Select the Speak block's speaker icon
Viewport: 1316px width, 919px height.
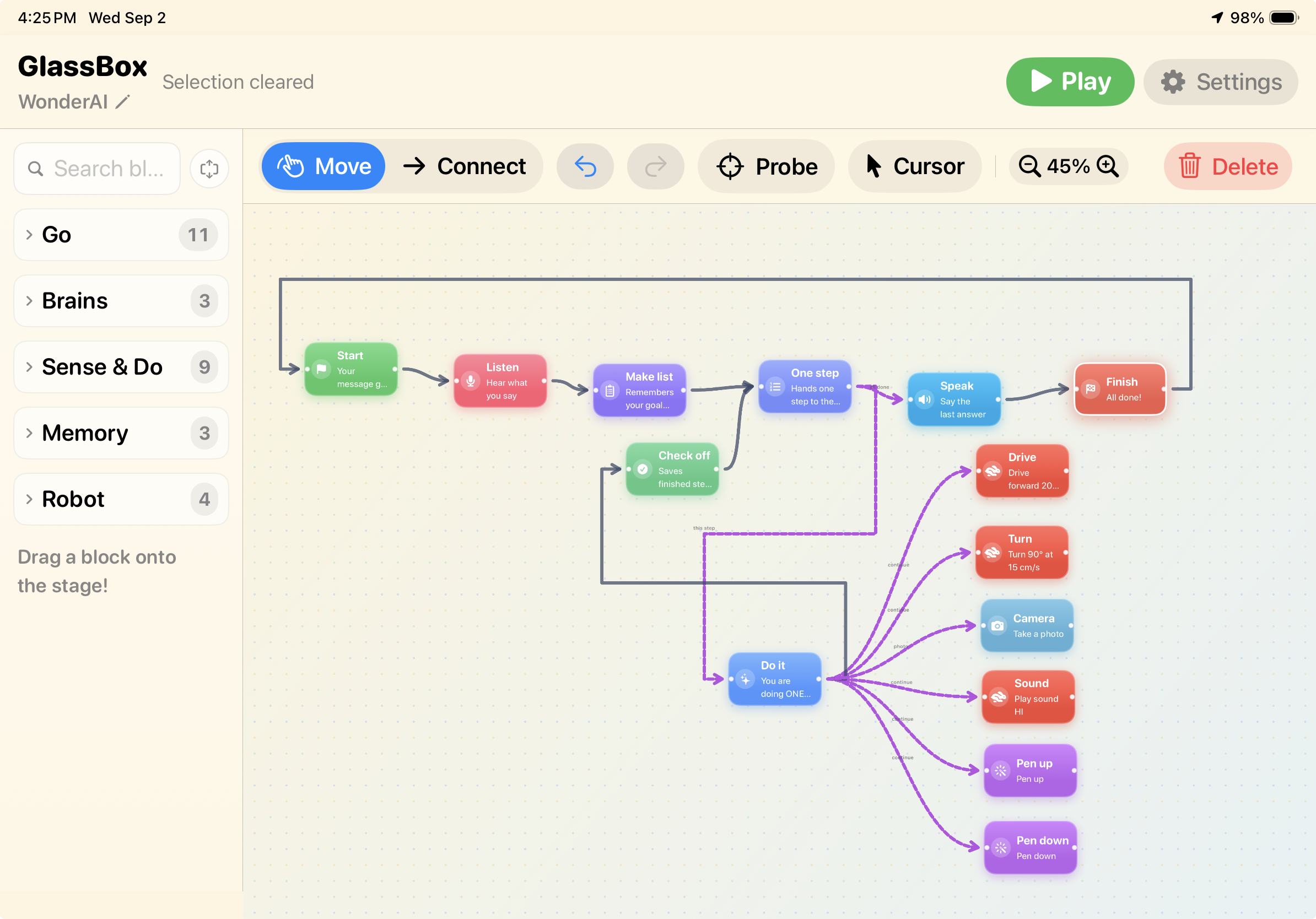click(x=925, y=399)
